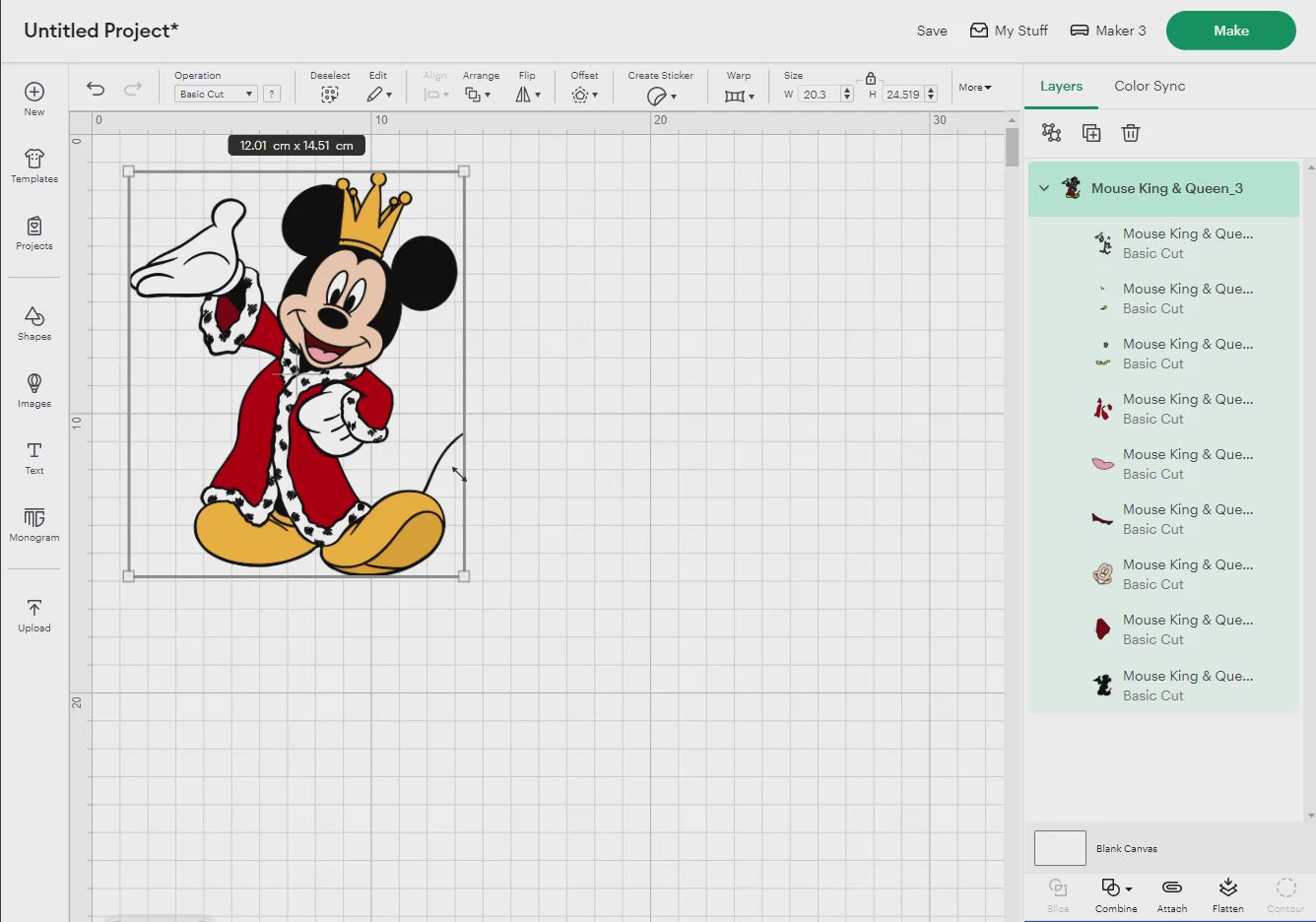Select the Maker 3 machine

[x=1108, y=31]
